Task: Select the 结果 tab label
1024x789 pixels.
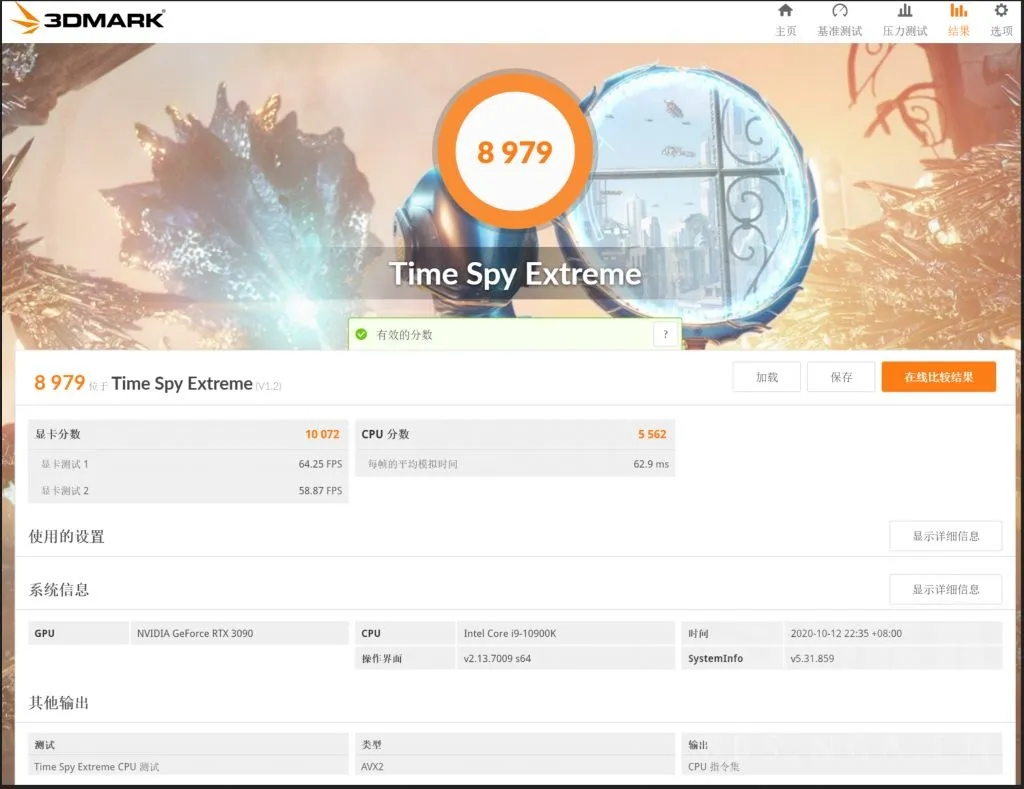Action: [959, 31]
